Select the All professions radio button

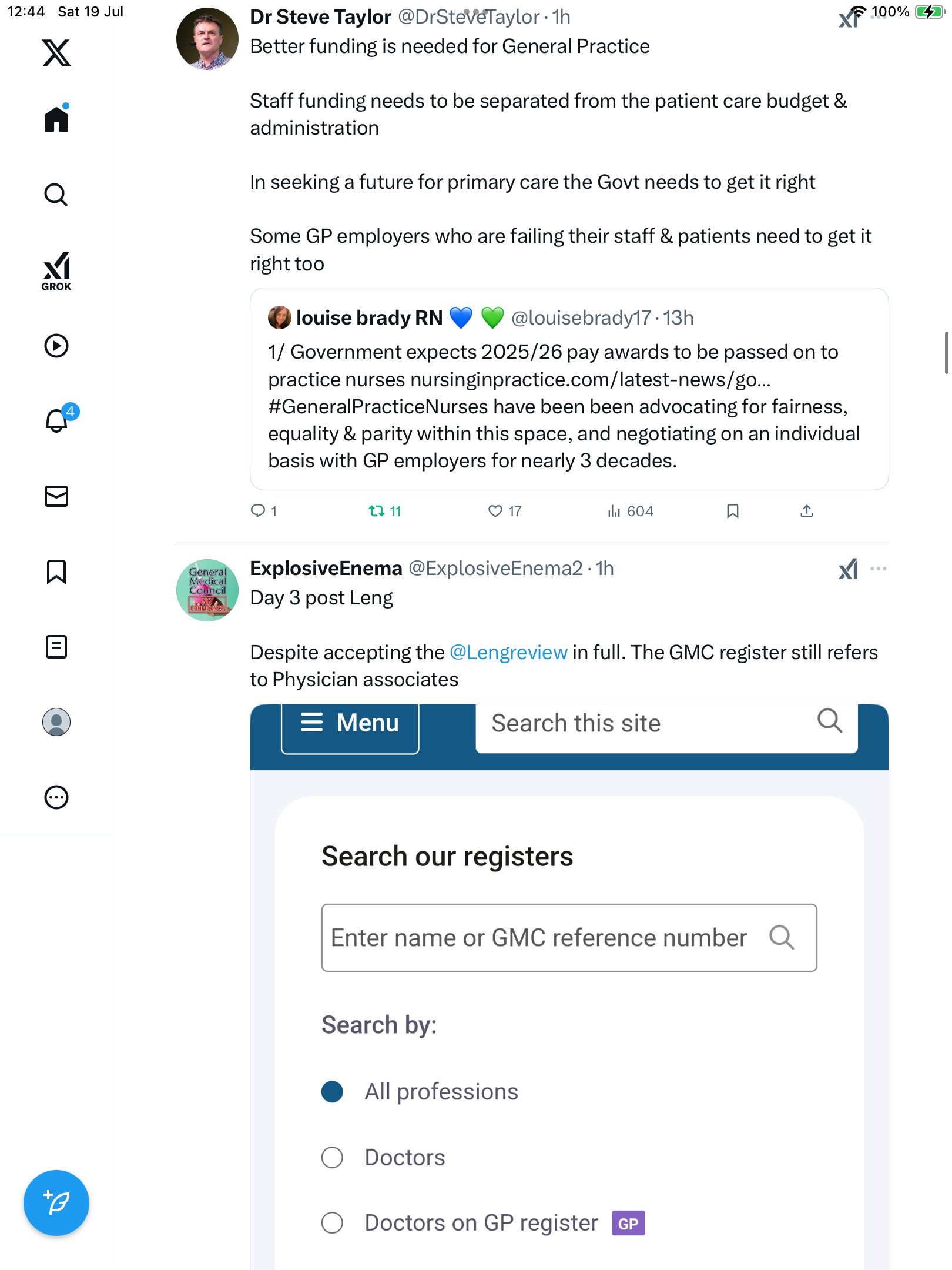(x=332, y=1091)
